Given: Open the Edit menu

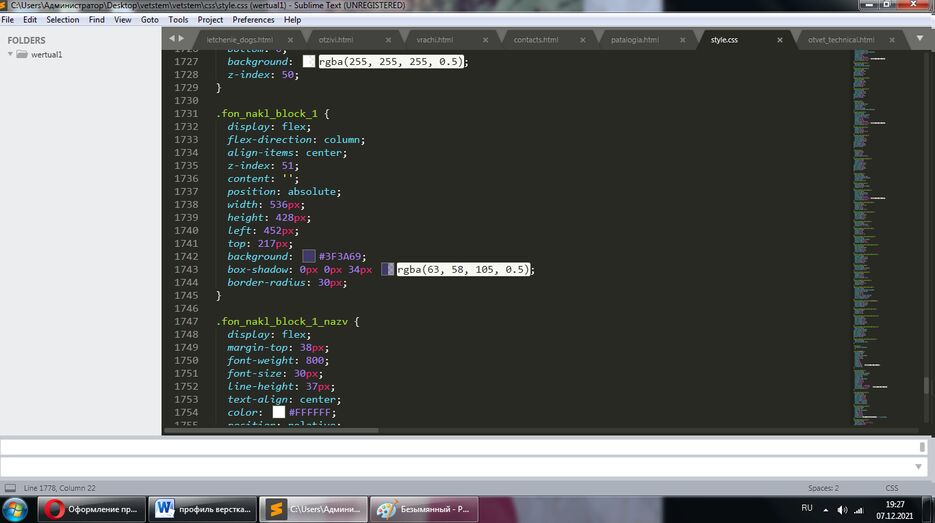Looking at the screenshot, I should tap(30, 20).
